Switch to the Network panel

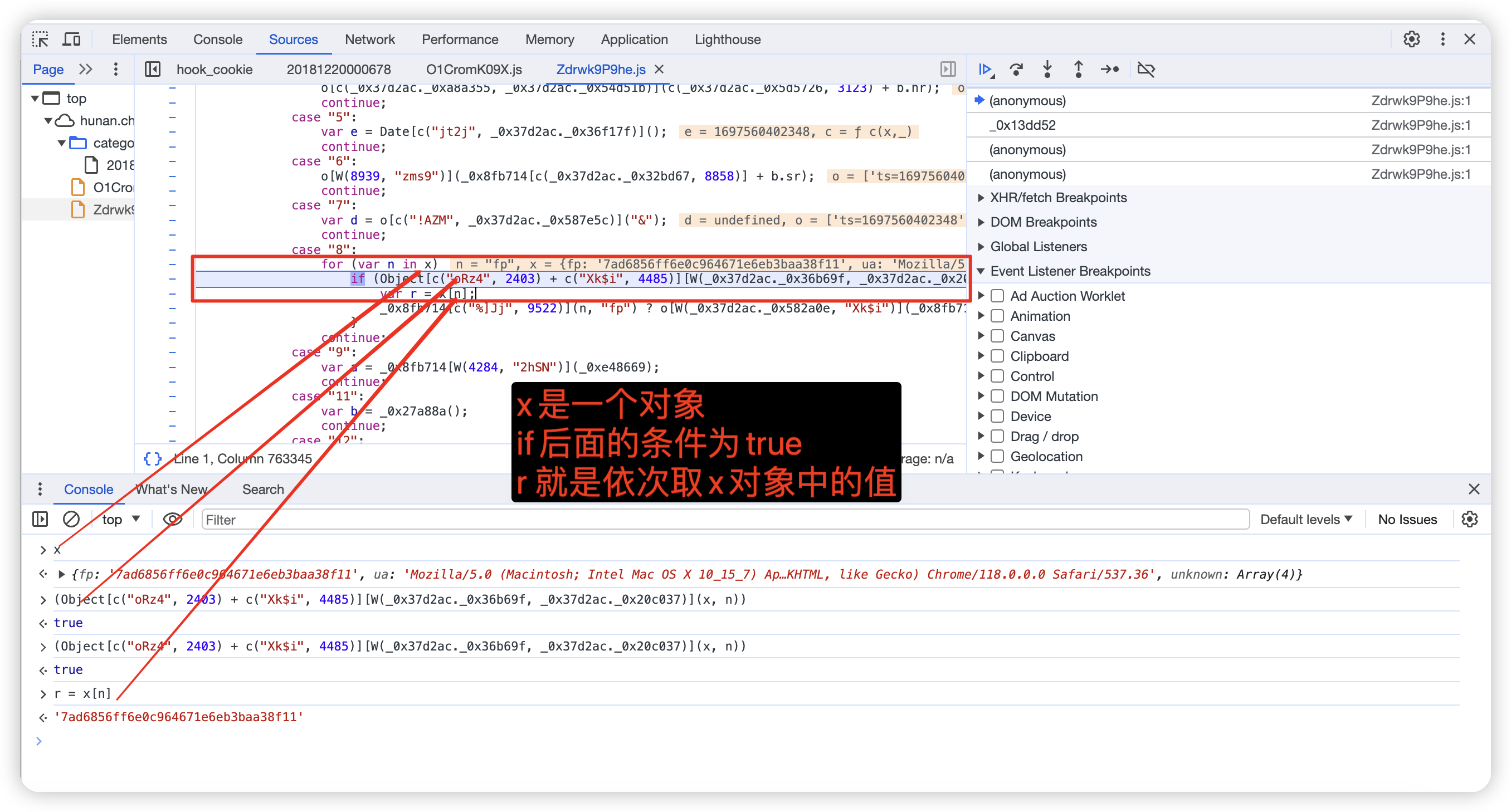pos(370,40)
